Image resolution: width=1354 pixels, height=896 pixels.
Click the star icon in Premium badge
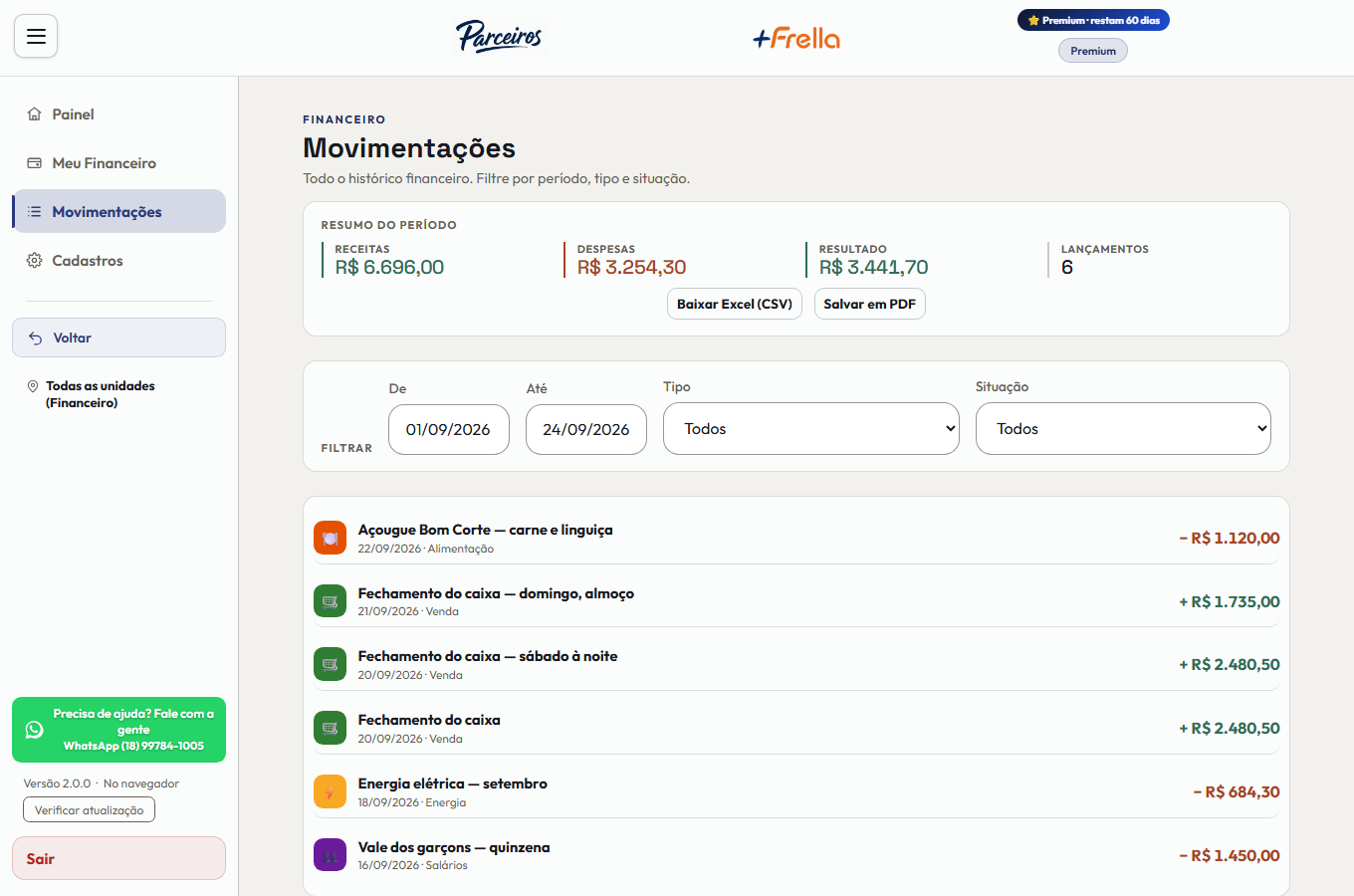[x=1033, y=20]
